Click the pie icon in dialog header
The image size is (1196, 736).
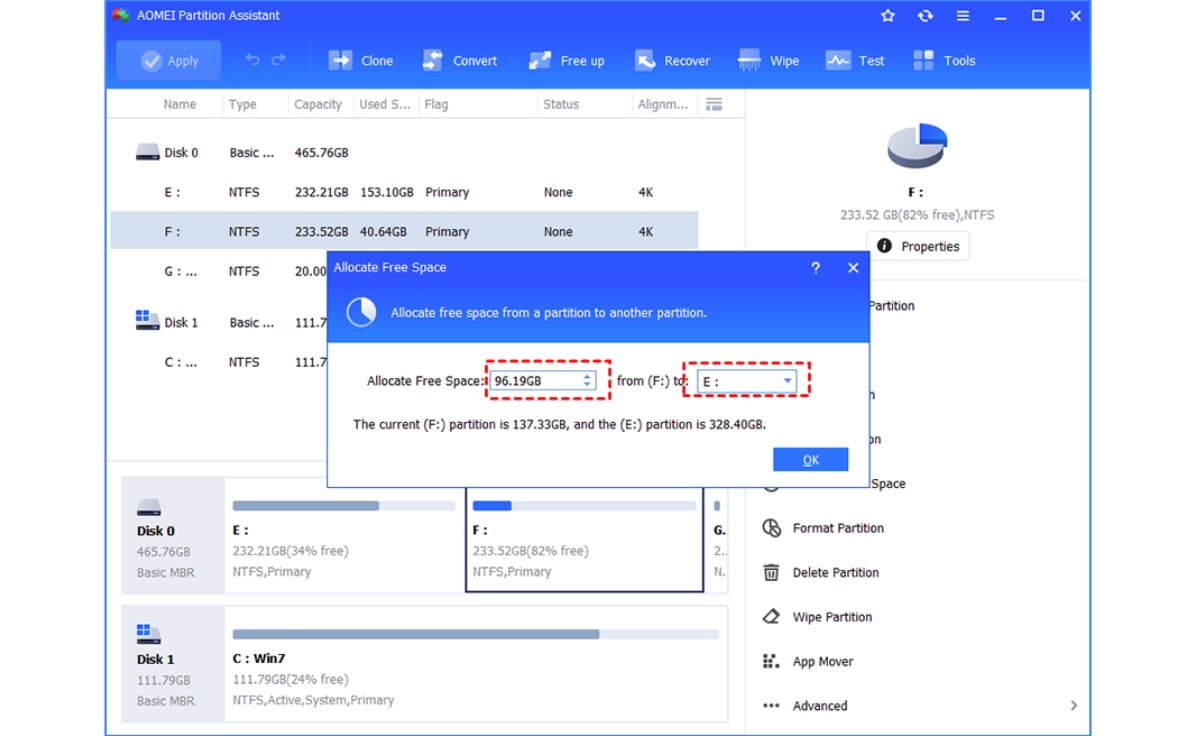pyautogui.click(x=362, y=312)
